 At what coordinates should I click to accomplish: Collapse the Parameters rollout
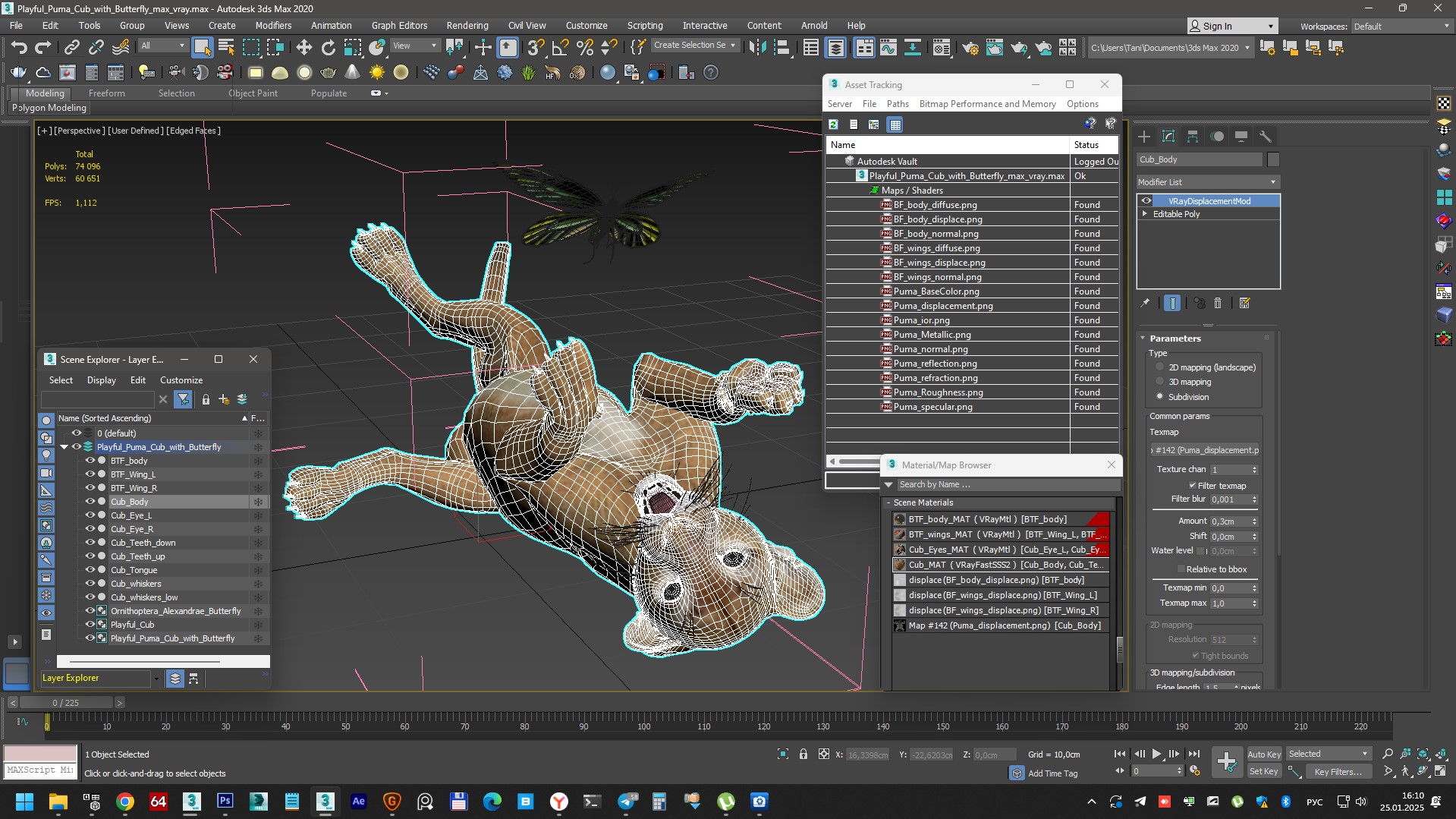click(x=1143, y=339)
